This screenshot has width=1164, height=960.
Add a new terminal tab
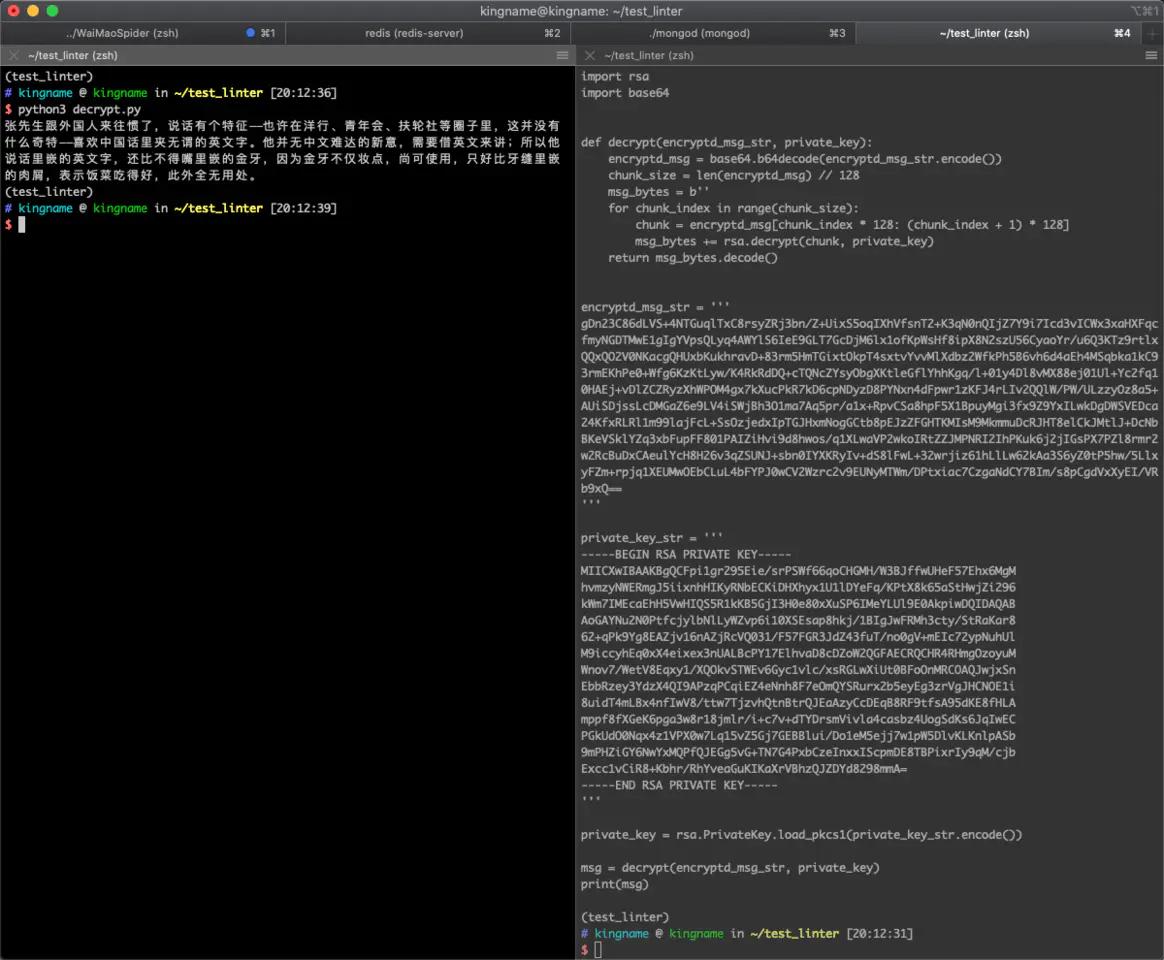(x=1151, y=33)
